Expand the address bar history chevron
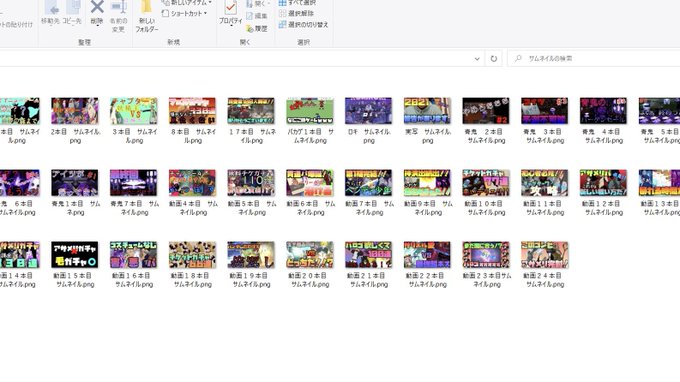Image resolution: width=680 pixels, height=382 pixels. [477, 59]
